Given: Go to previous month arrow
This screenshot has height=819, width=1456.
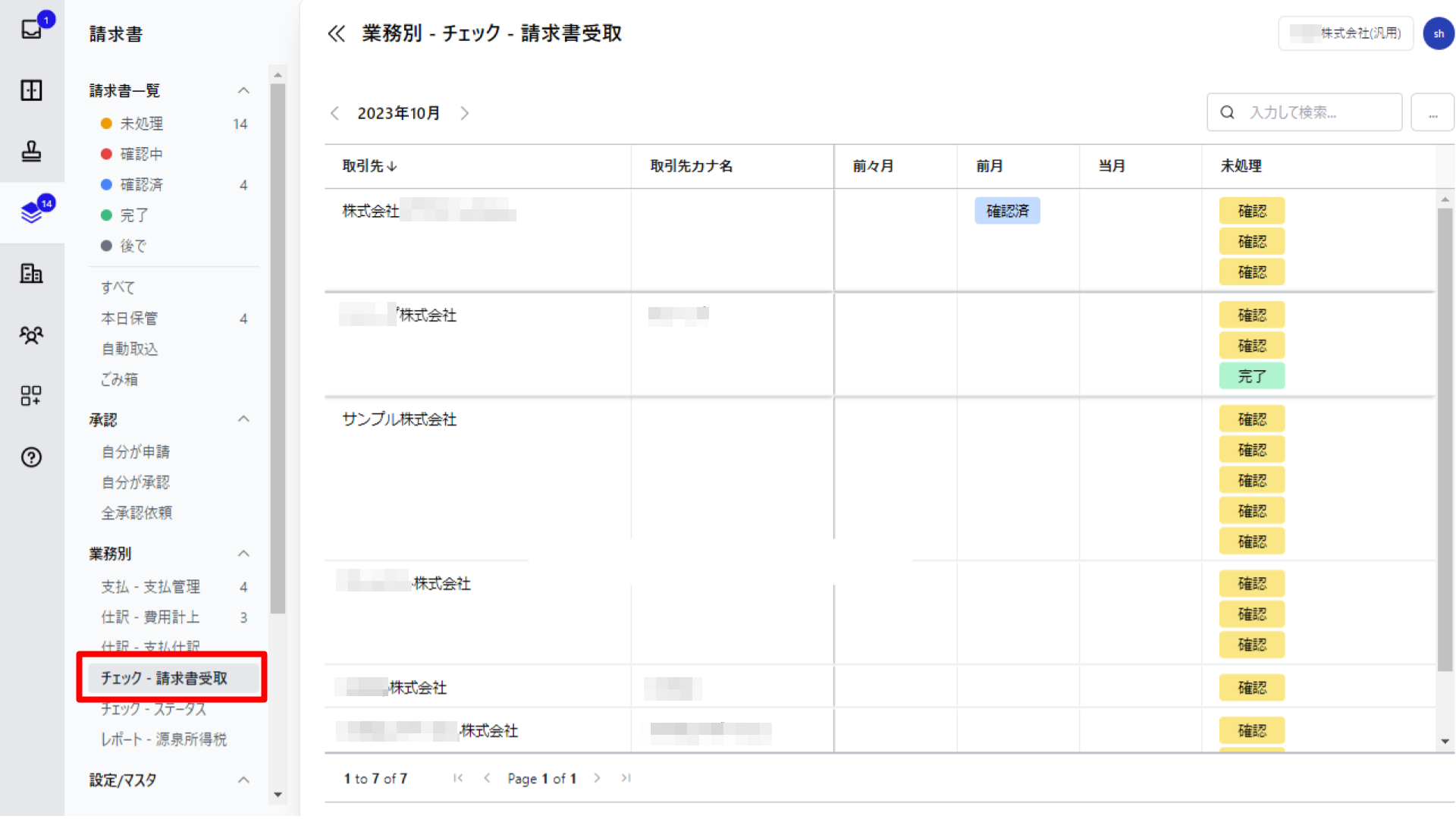Looking at the screenshot, I should click(334, 113).
